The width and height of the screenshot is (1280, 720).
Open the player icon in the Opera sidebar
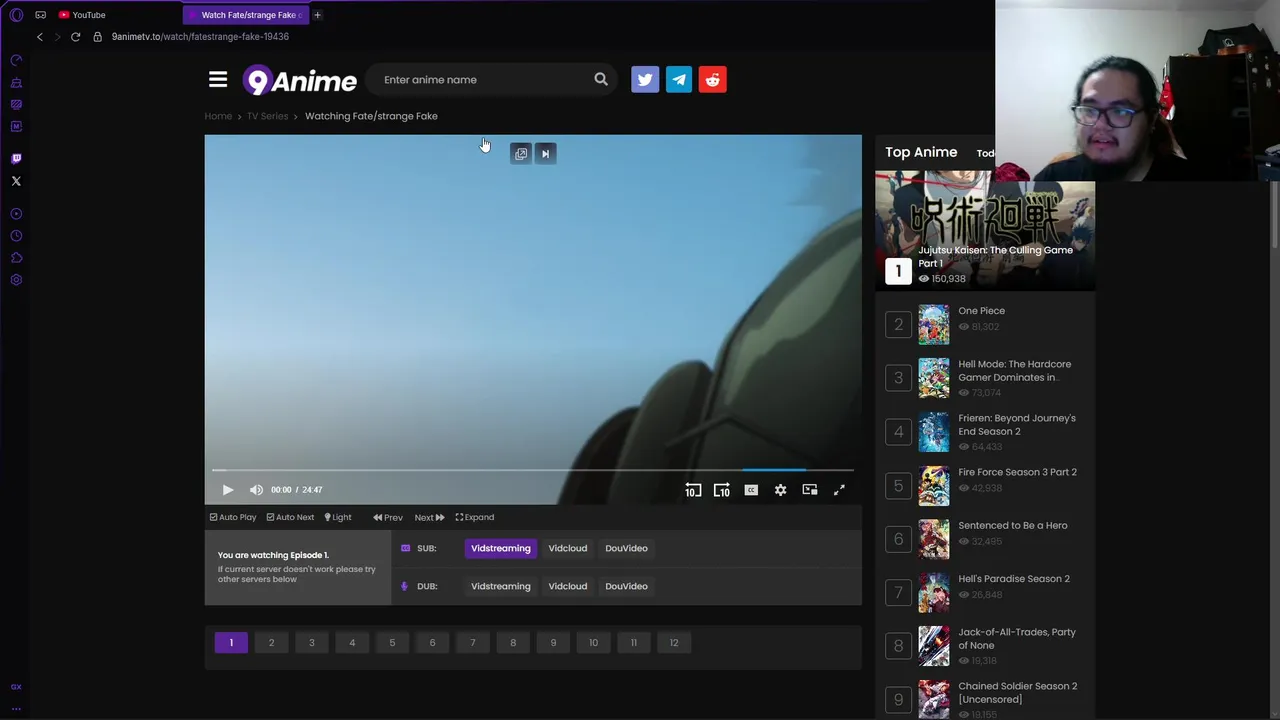click(16, 214)
